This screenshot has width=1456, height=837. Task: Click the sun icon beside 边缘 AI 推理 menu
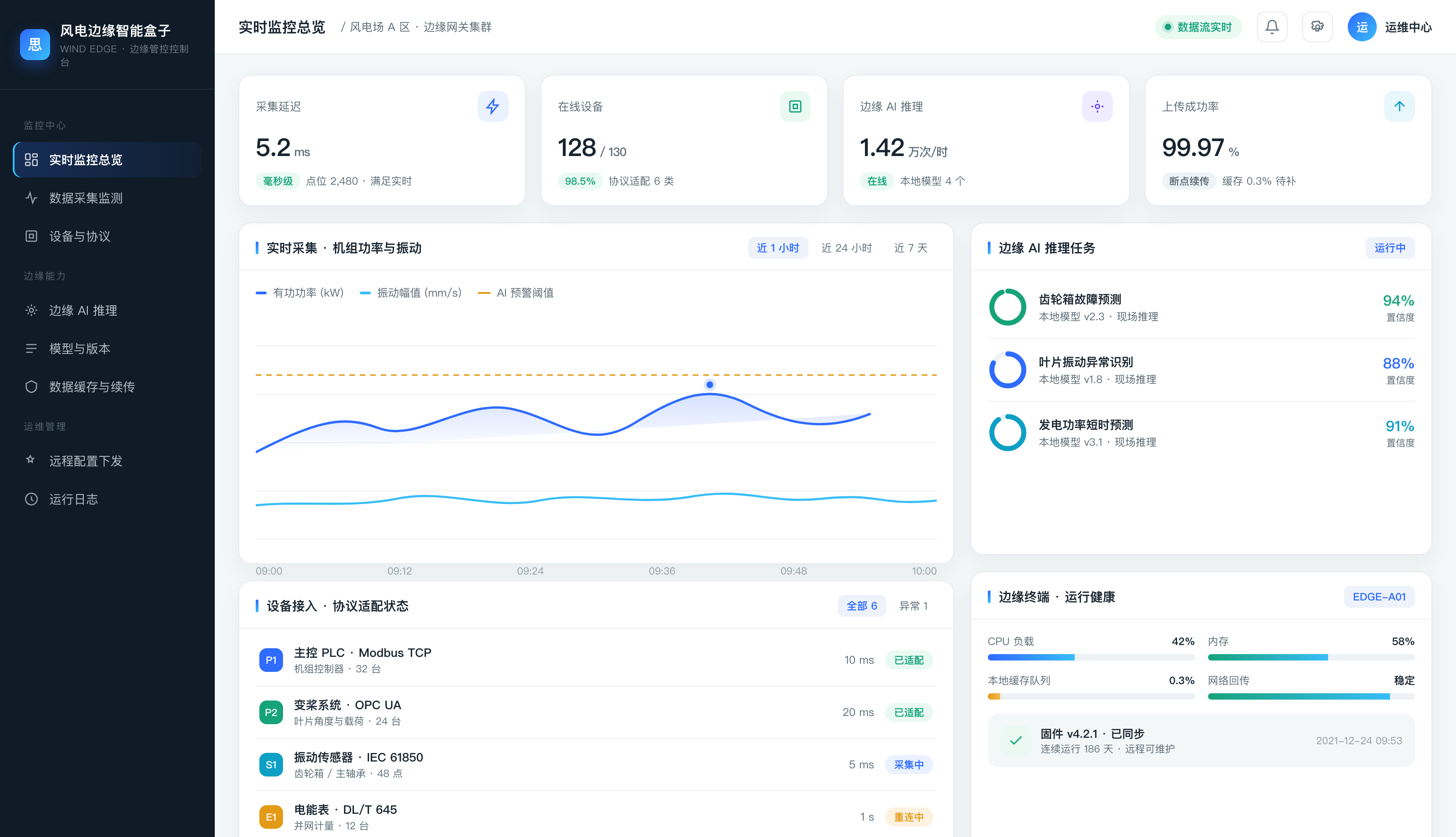31,310
